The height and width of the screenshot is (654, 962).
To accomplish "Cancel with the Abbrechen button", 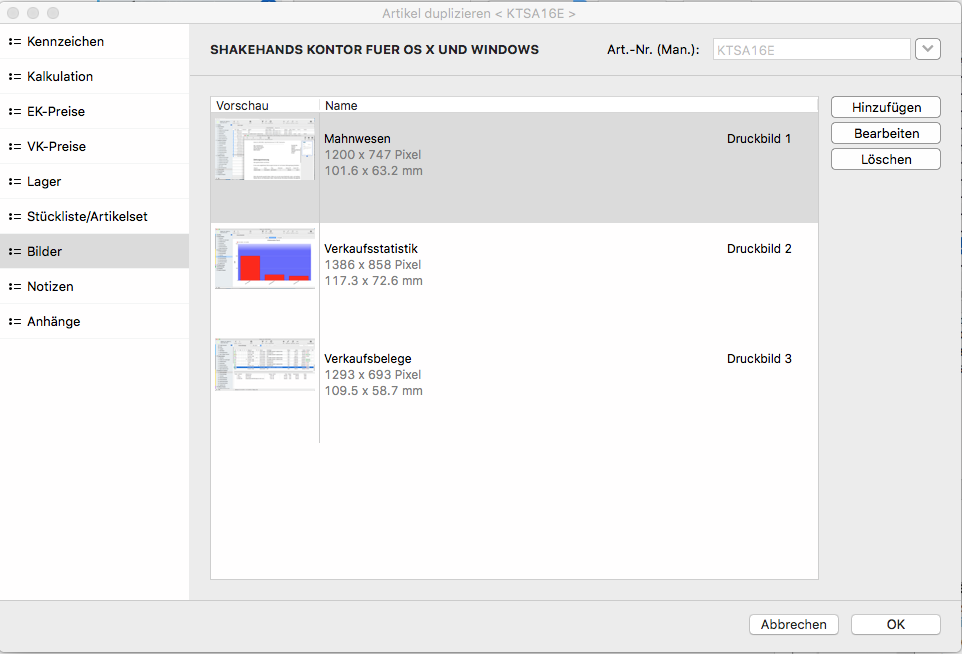I will [793, 624].
